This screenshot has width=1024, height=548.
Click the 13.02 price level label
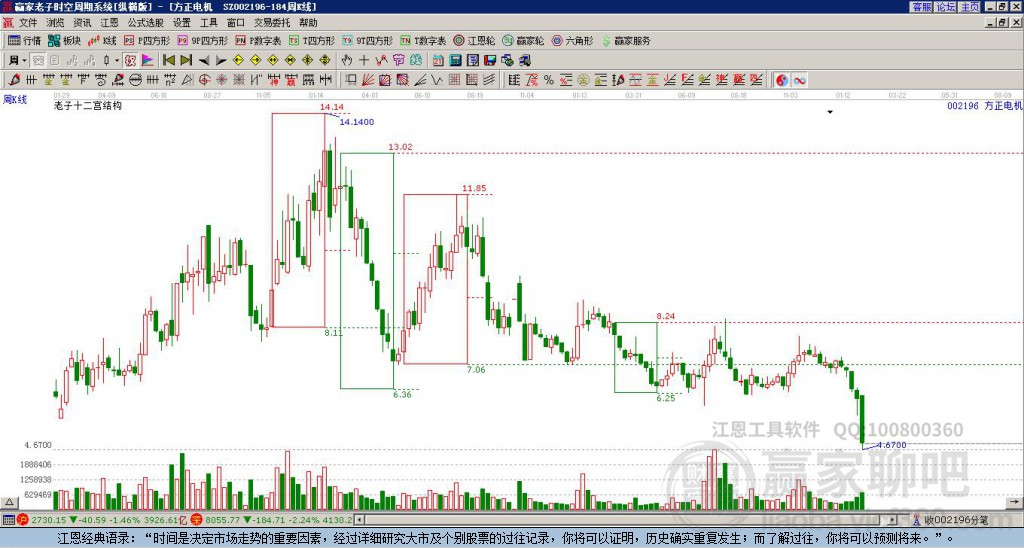click(x=400, y=147)
